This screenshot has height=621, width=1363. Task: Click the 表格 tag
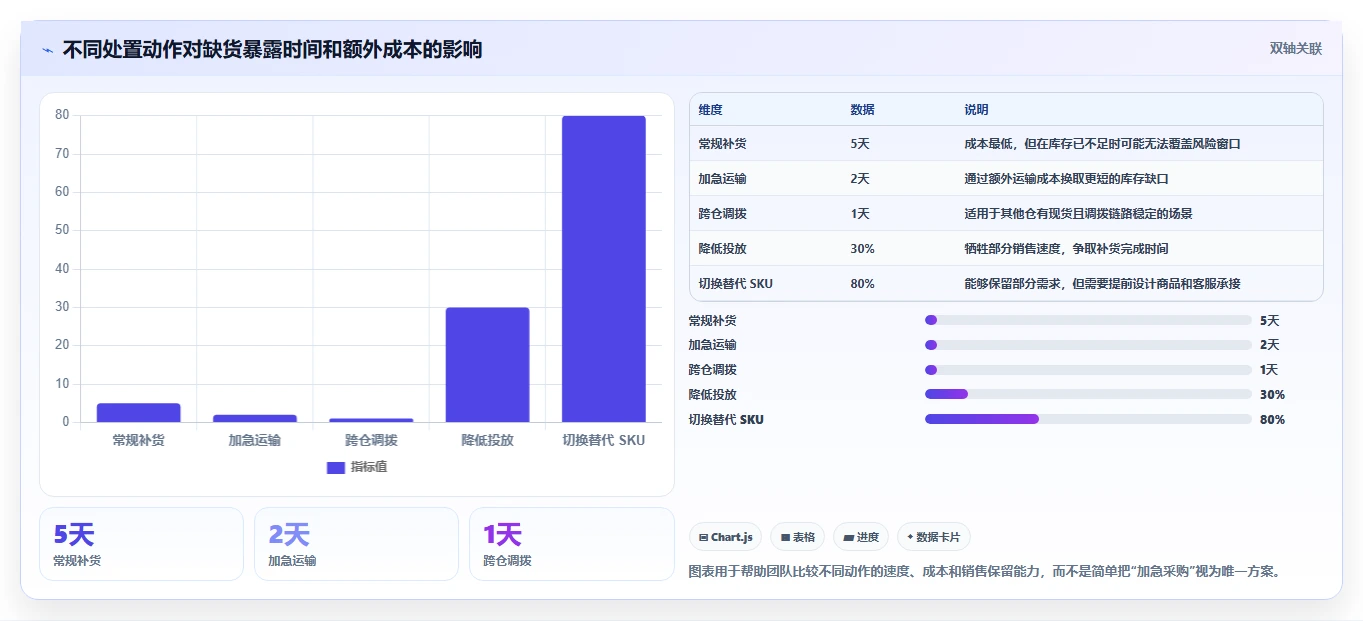pos(797,537)
